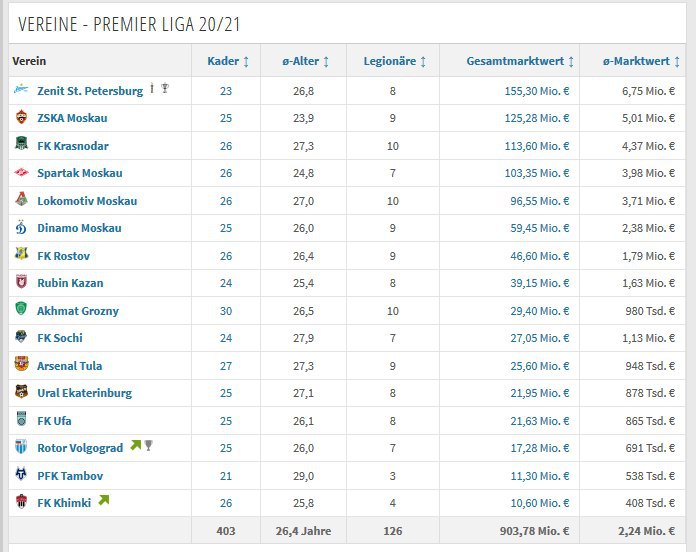Sort table by the Kader column
696x552 pixels.
(228, 61)
